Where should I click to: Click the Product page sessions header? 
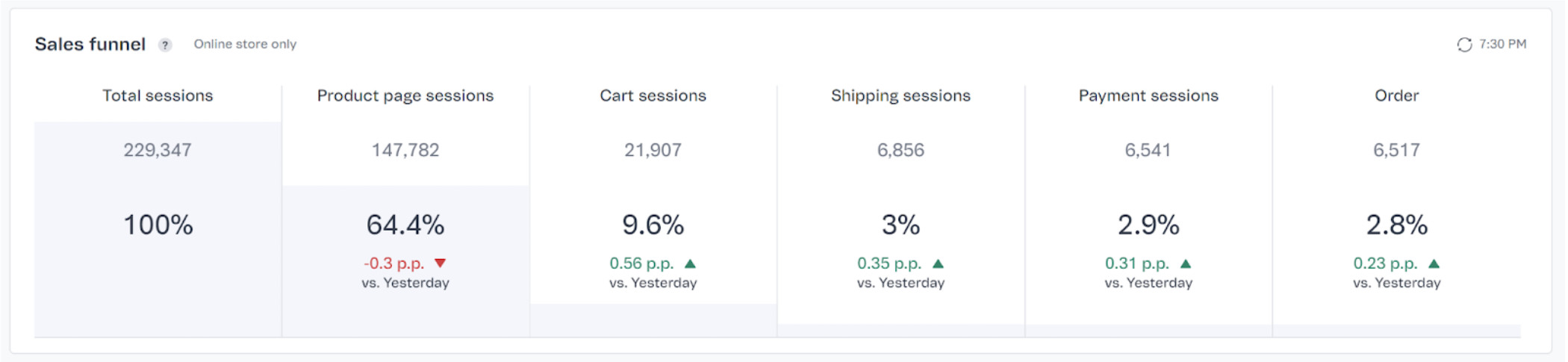(405, 96)
